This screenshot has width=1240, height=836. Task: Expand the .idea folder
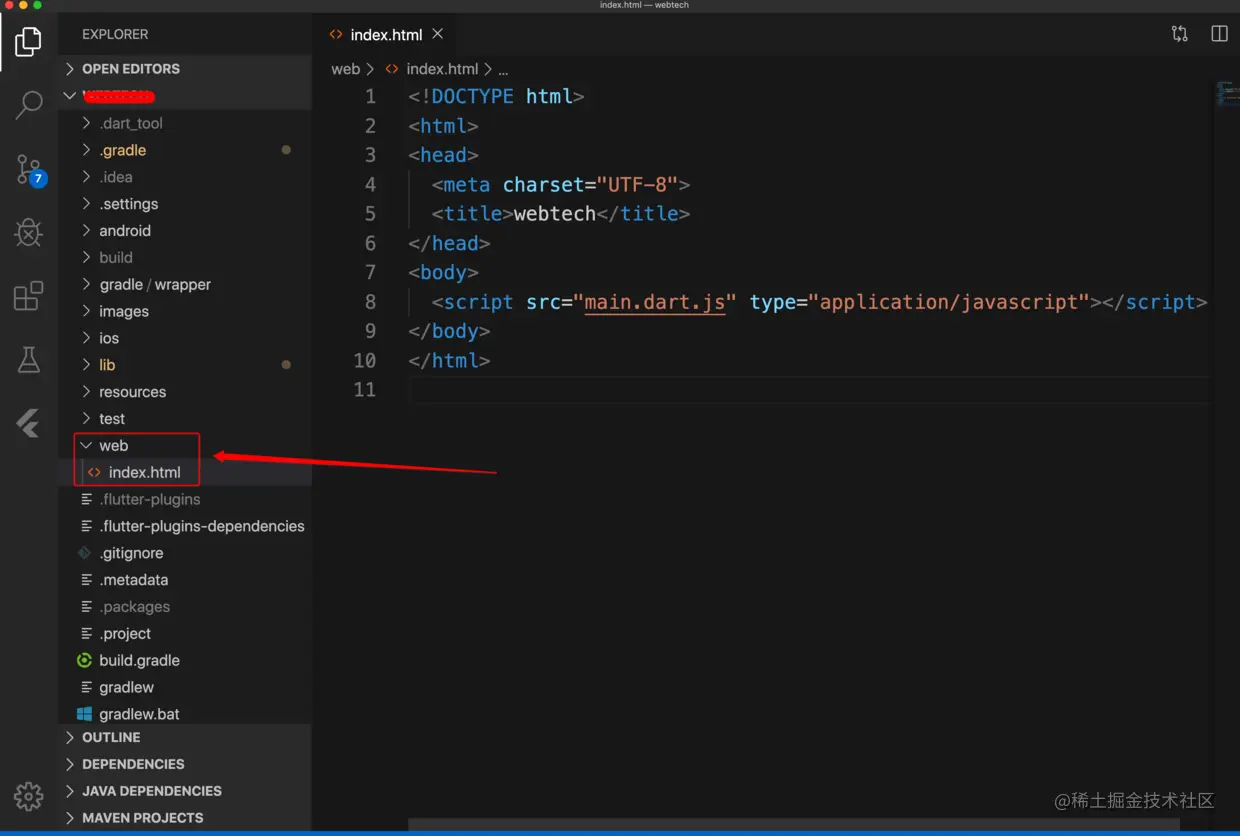185,177
